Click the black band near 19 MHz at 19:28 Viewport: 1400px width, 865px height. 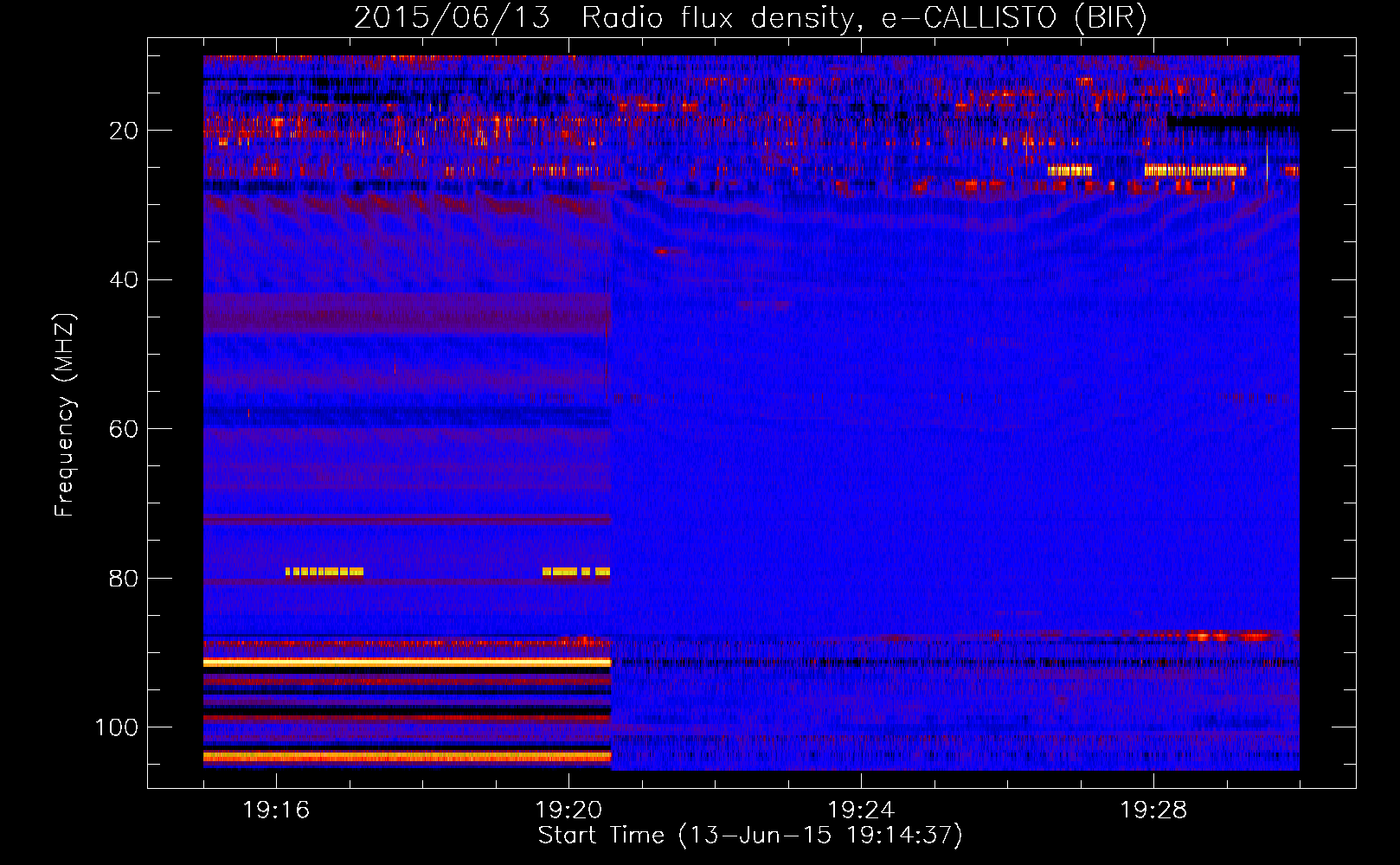(x=1233, y=122)
